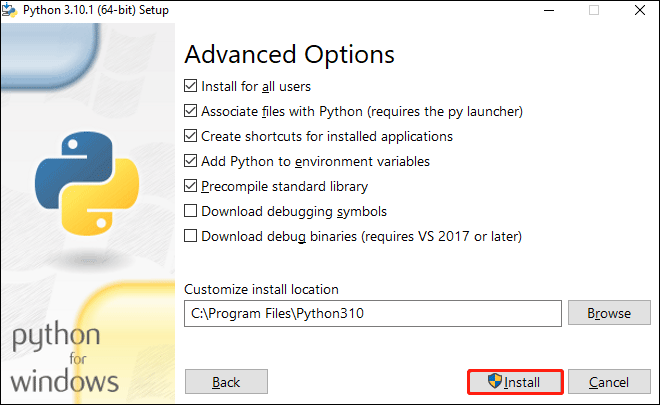Click the UAC shield icon on Install
The width and height of the screenshot is (660, 405).
click(495, 381)
